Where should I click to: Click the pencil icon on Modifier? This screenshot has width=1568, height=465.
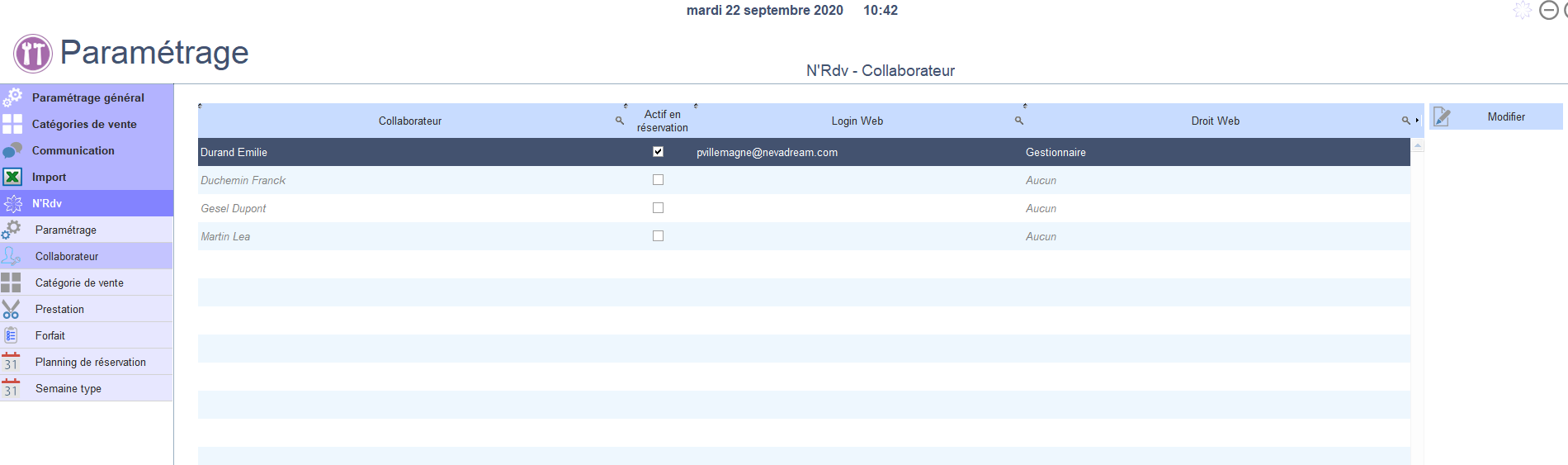tap(1442, 116)
